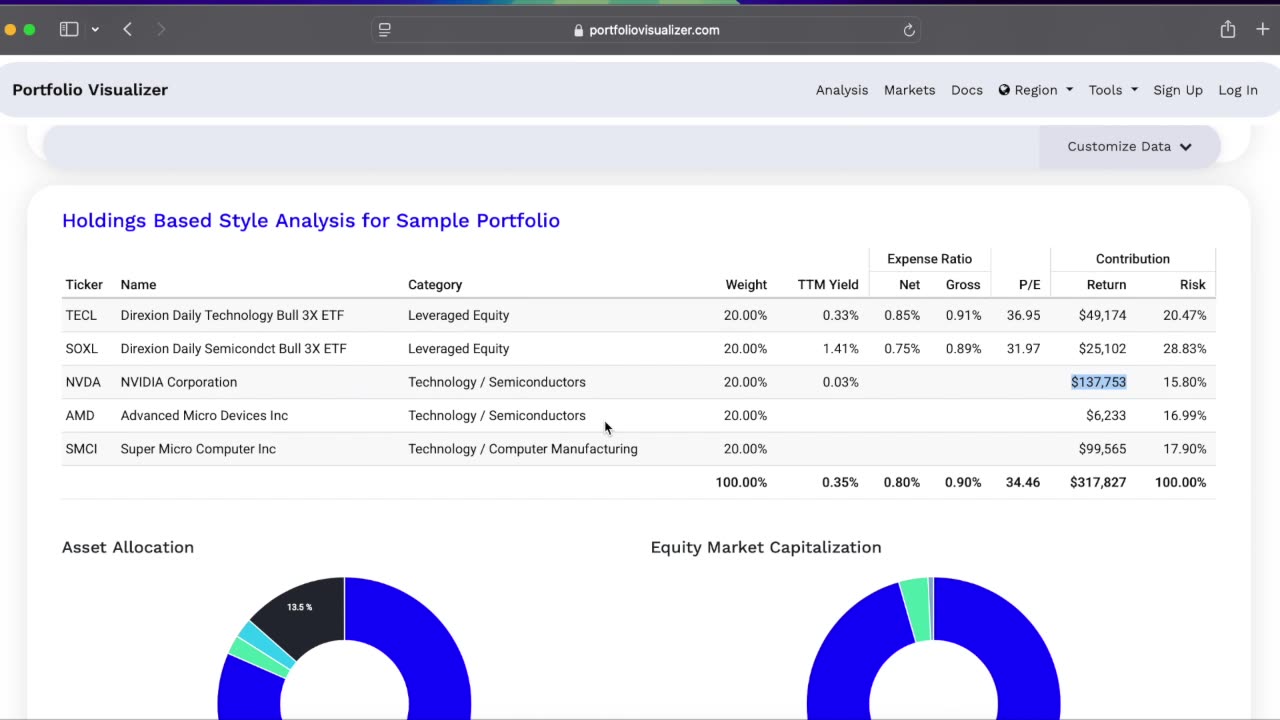Image resolution: width=1280 pixels, height=720 pixels.
Task: Click the Safari sidebar toggle icon
Action: pos(69,30)
